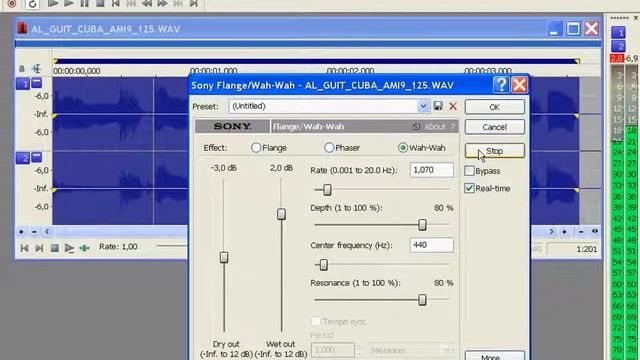Click level zoom out minus at bottom-left

(x=34, y=232)
